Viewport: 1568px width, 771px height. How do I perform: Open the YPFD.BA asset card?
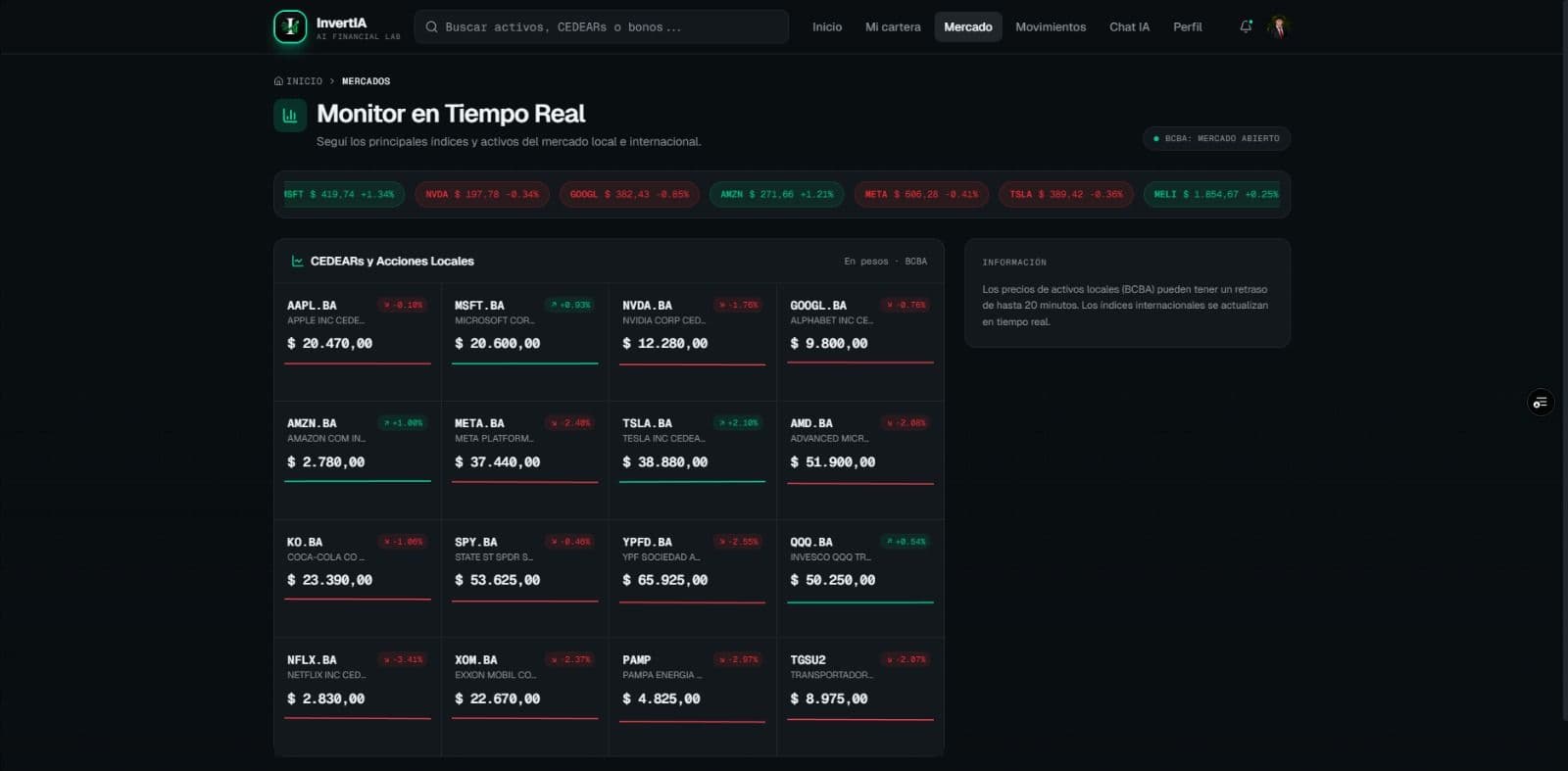pyautogui.click(x=693, y=579)
